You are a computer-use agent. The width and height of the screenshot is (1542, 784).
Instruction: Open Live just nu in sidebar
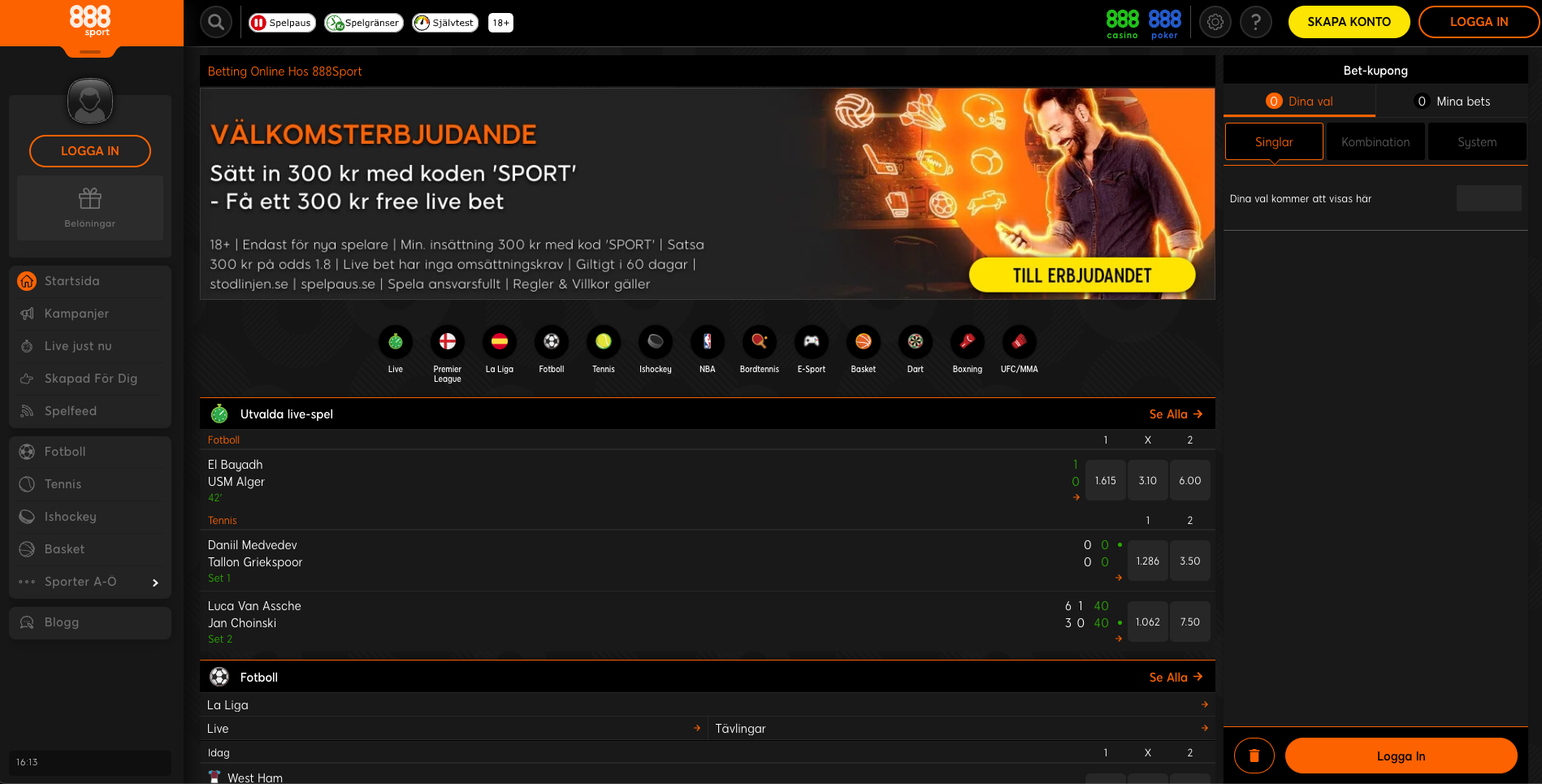pos(90,346)
